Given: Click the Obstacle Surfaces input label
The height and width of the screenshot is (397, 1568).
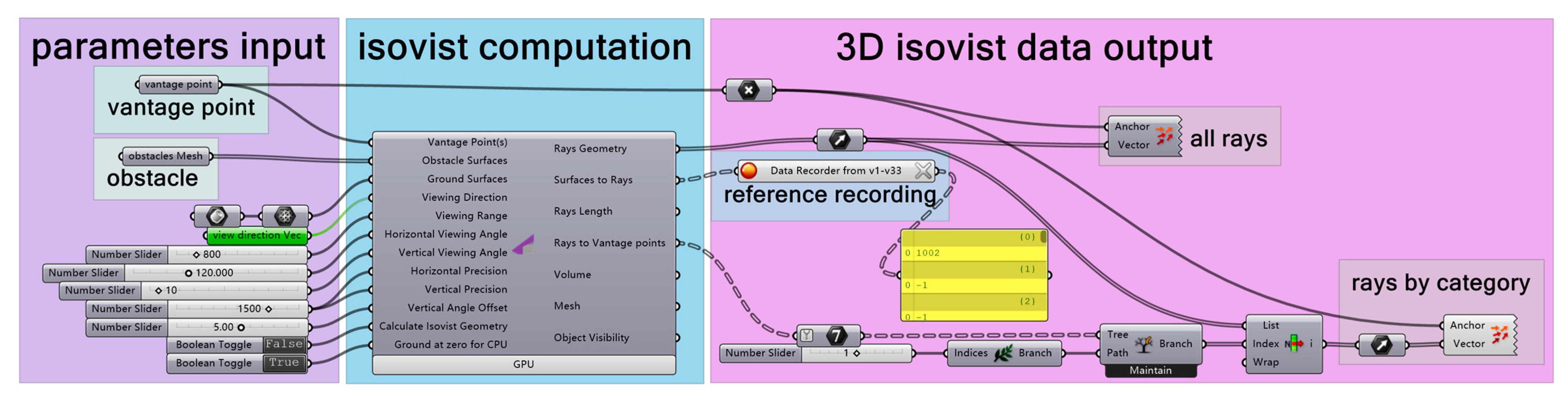Looking at the screenshot, I should [x=465, y=161].
